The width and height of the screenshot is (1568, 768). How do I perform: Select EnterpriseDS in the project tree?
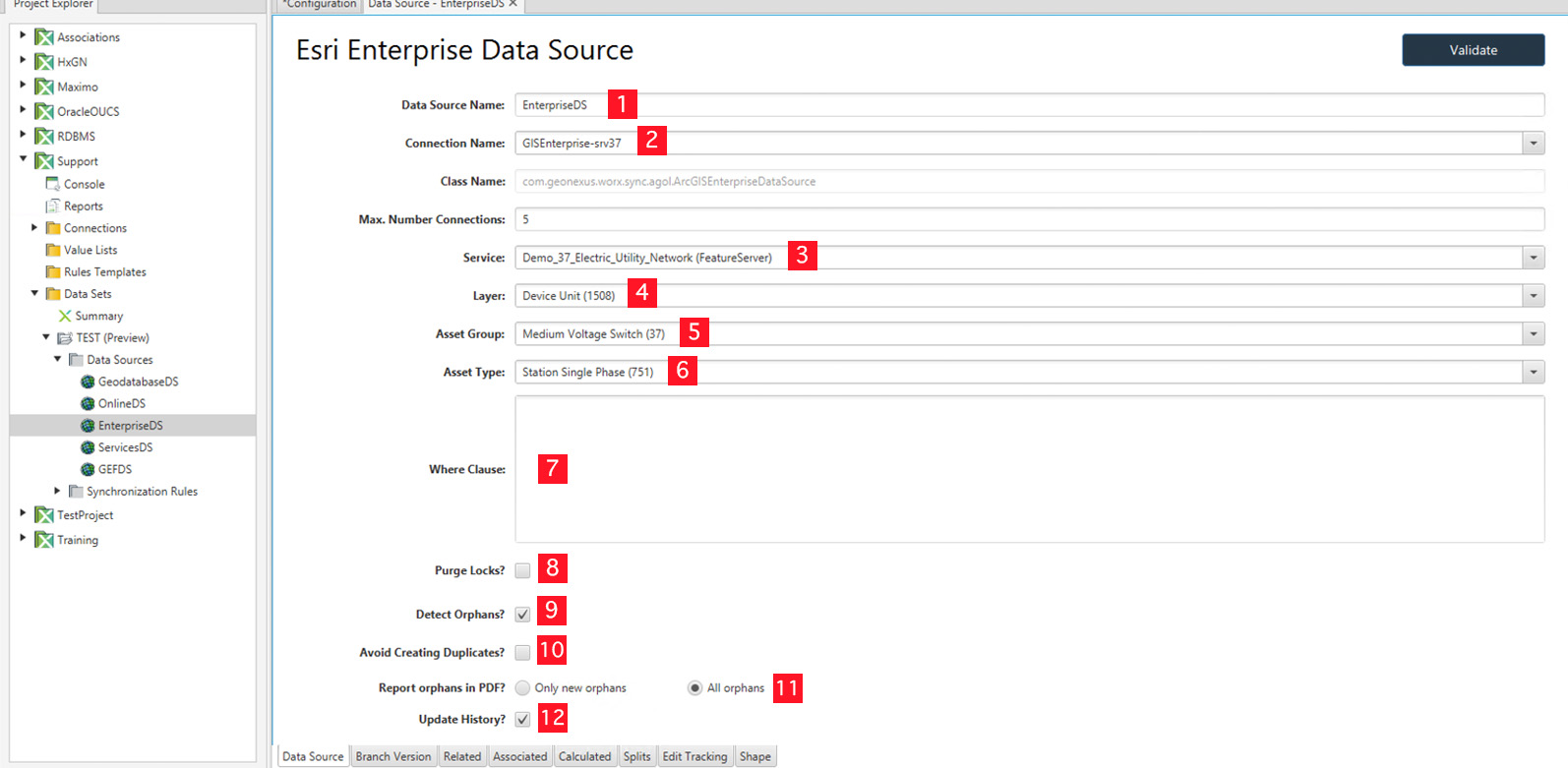coord(131,426)
